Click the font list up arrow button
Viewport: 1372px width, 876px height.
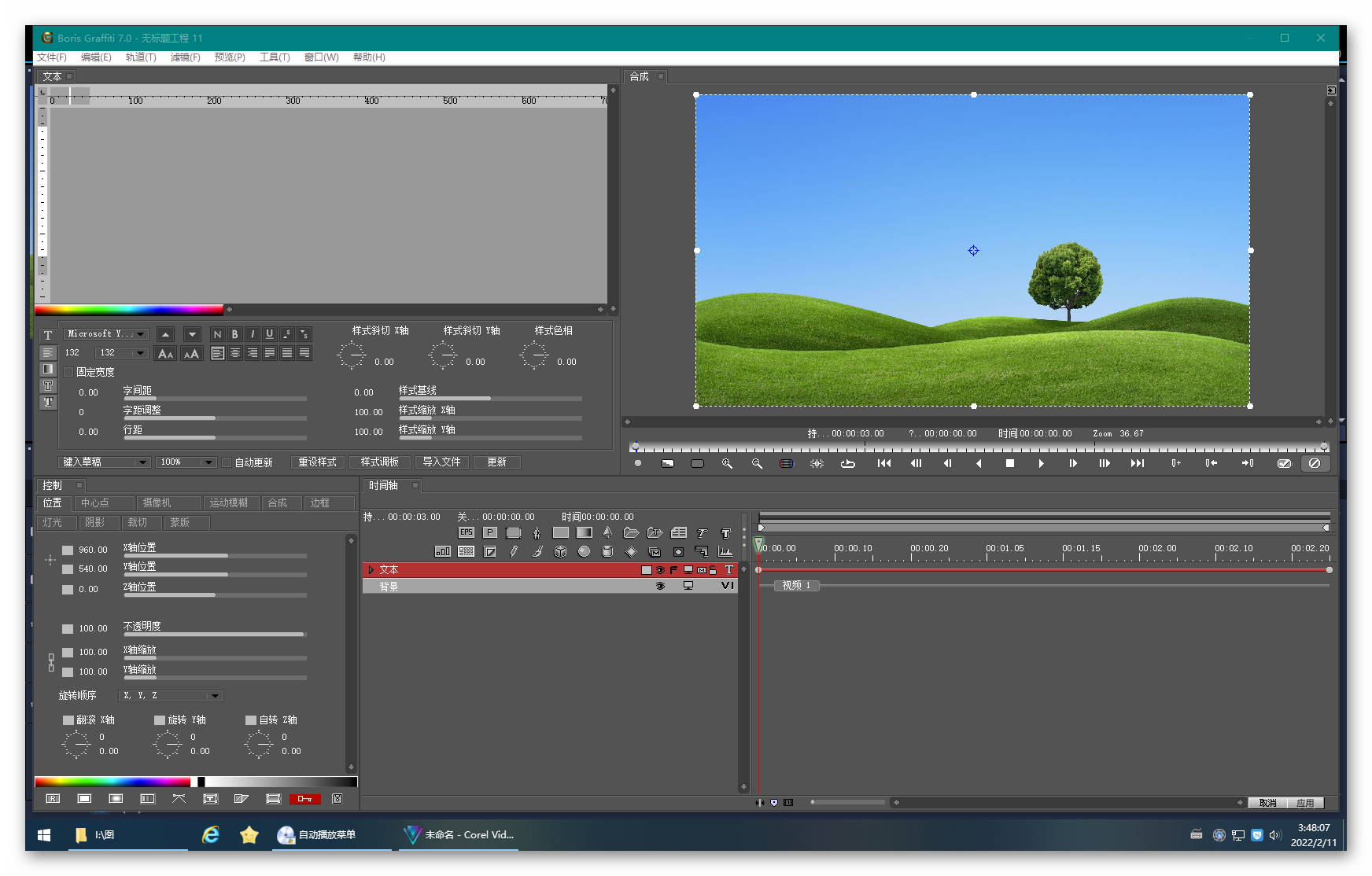[x=165, y=334]
